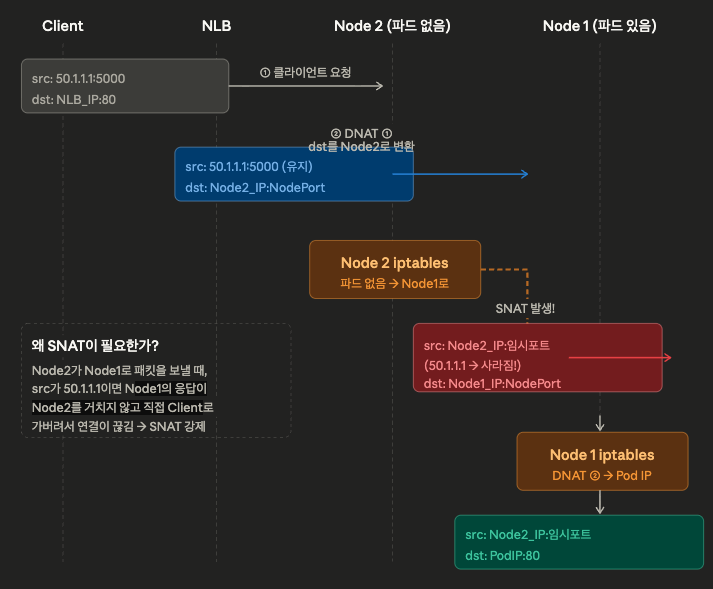This screenshot has height=589, width=713.
Task: Click 가버려서 연결이 끊김 → SNAT 강제 line
Action: (x=119, y=426)
